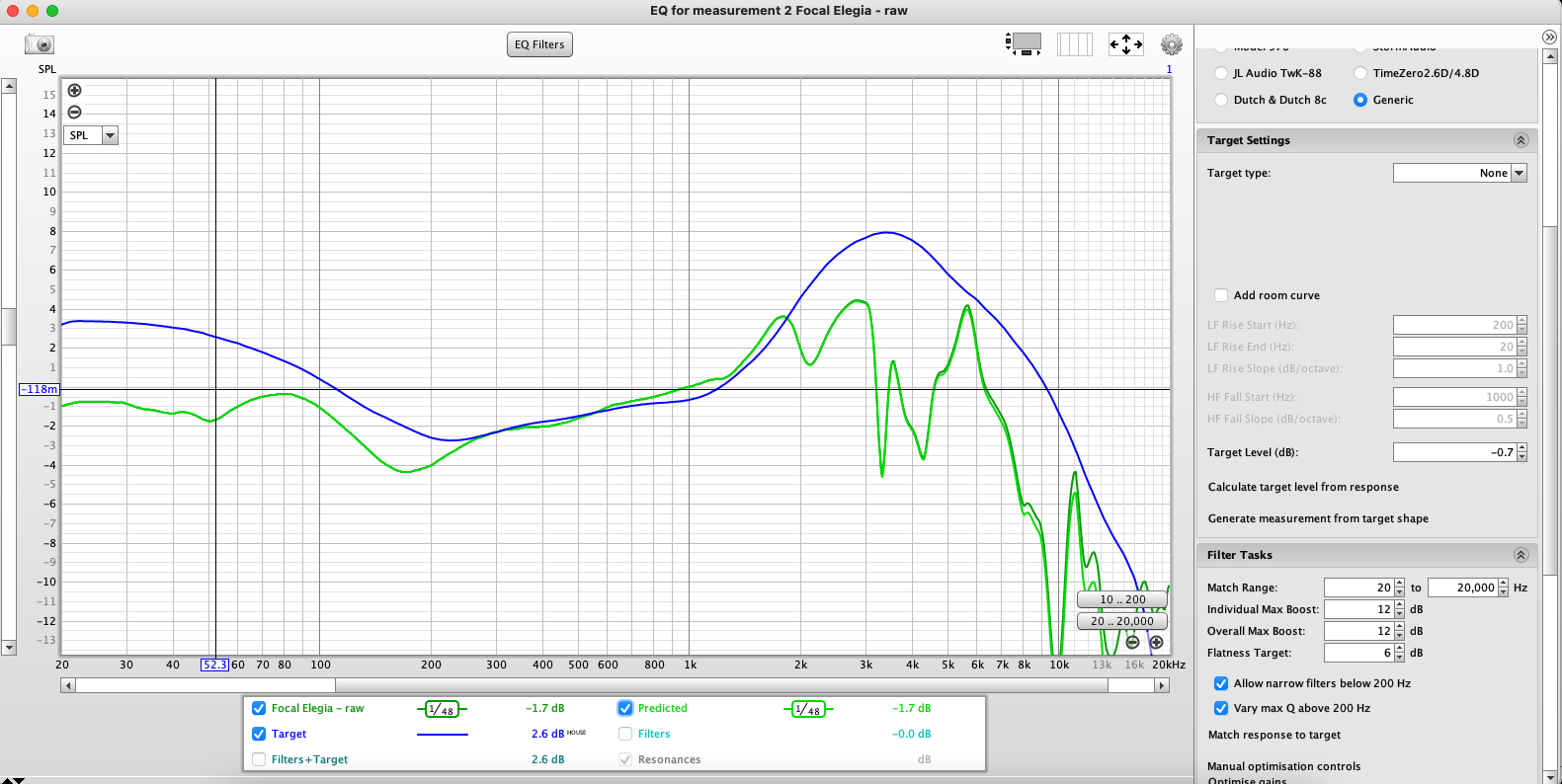Zoom in vertical axis with plus icon

[74, 90]
